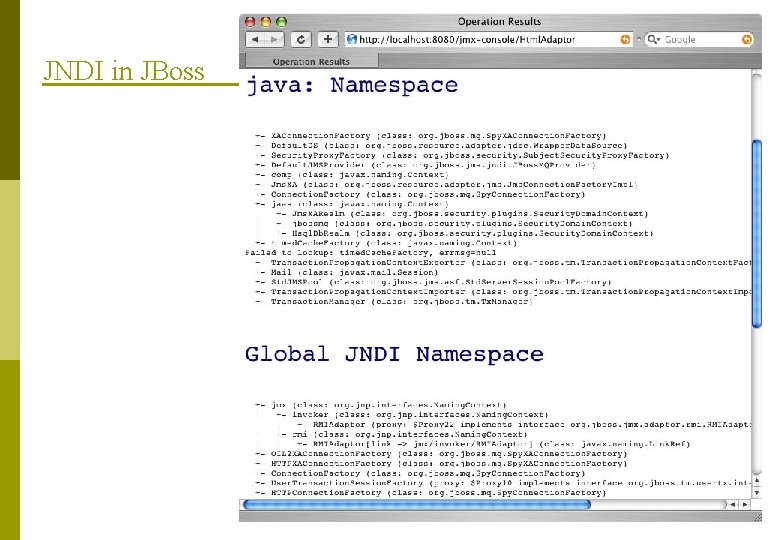Add a bookmark with the plus button
This screenshot has width=780, height=540.
327,39
